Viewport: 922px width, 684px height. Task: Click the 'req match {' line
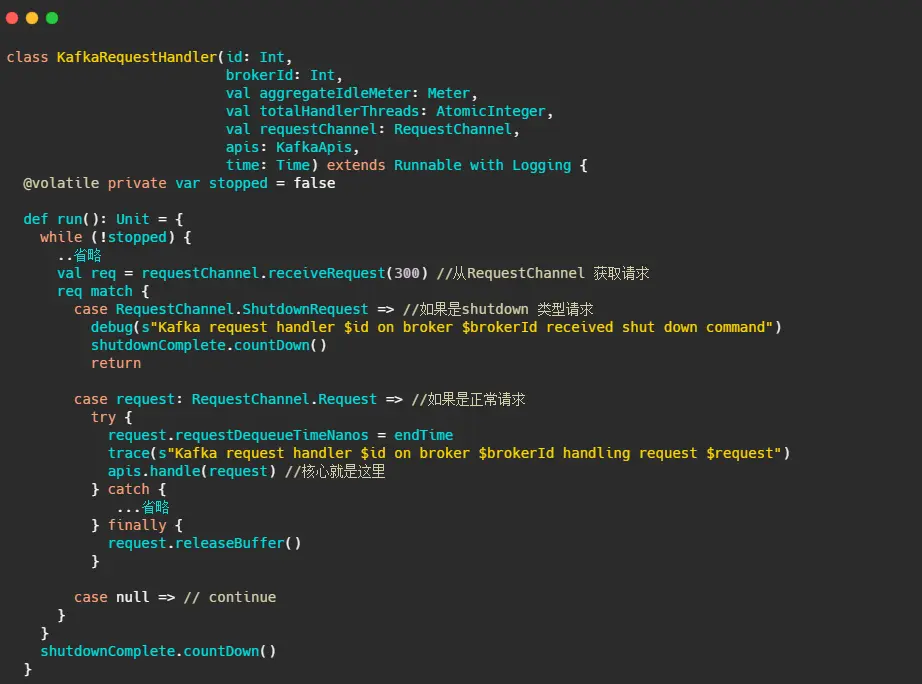tap(103, 291)
